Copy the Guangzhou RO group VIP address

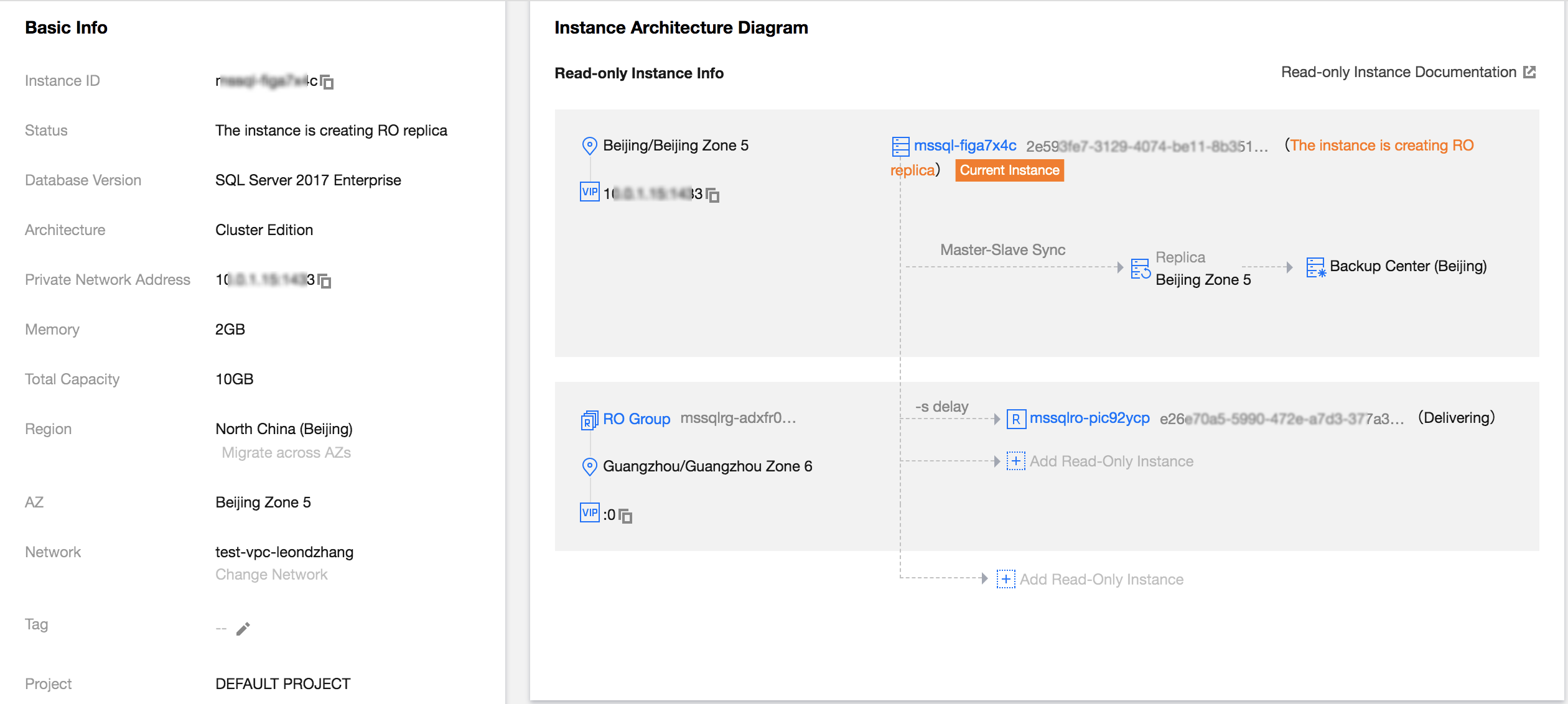click(x=626, y=516)
